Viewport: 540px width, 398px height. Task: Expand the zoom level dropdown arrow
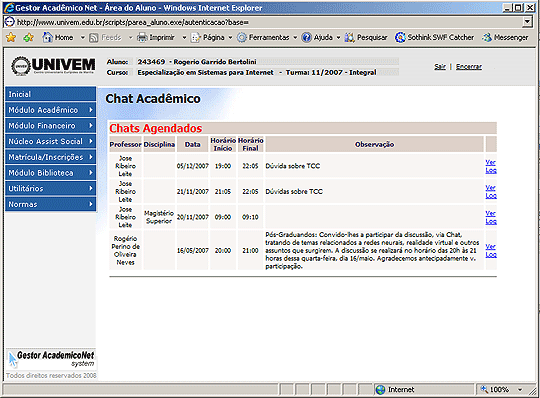[x=520, y=390]
